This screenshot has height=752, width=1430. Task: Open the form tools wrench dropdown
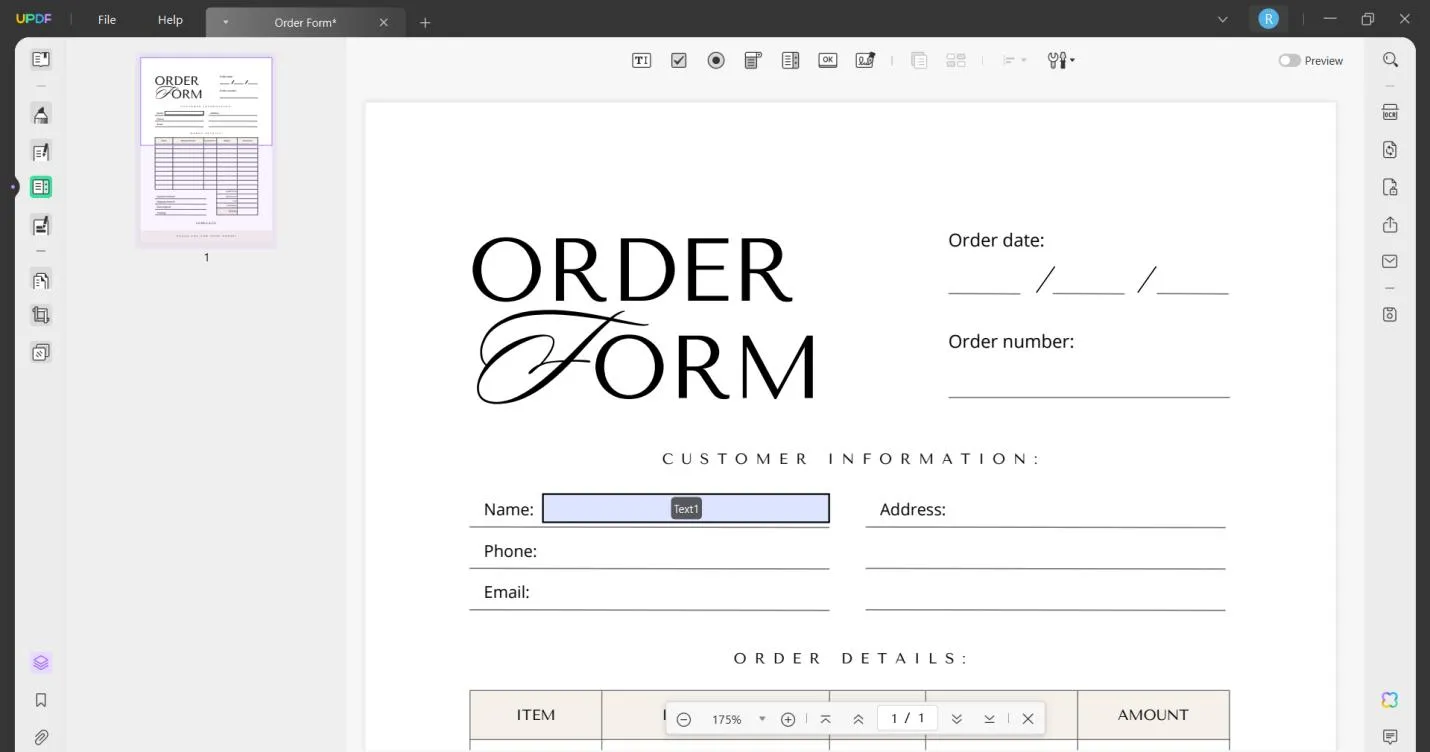pyautogui.click(x=1061, y=60)
